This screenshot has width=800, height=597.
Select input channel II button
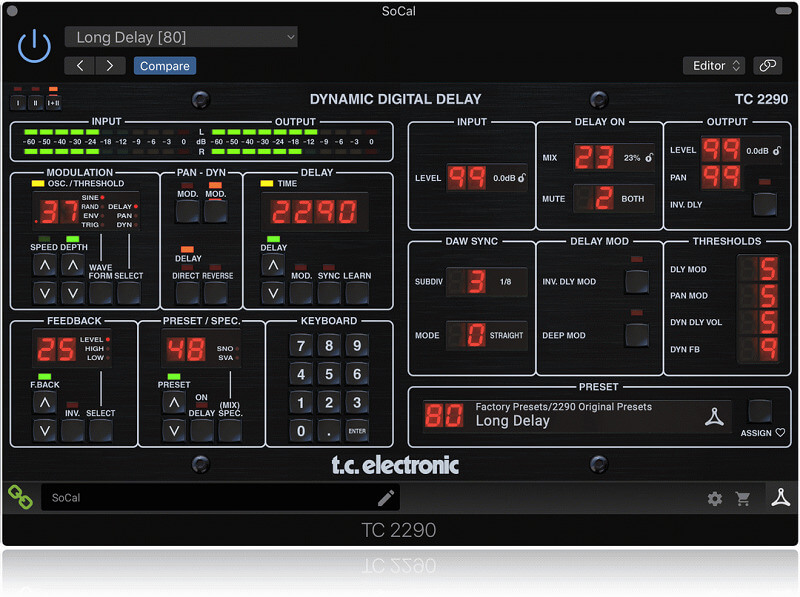click(35, 103)
